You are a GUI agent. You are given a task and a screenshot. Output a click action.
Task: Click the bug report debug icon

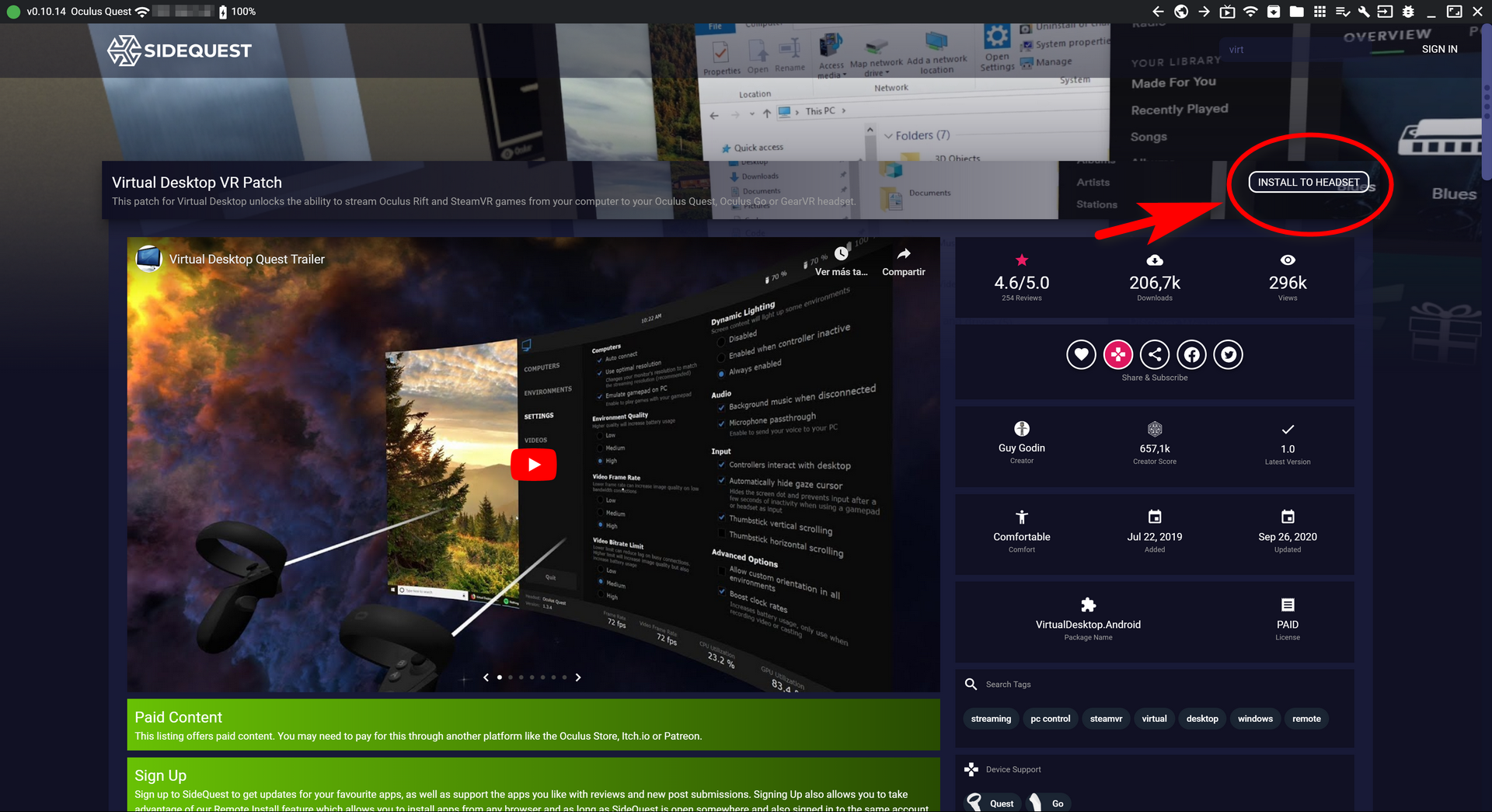click(1408, 12)
